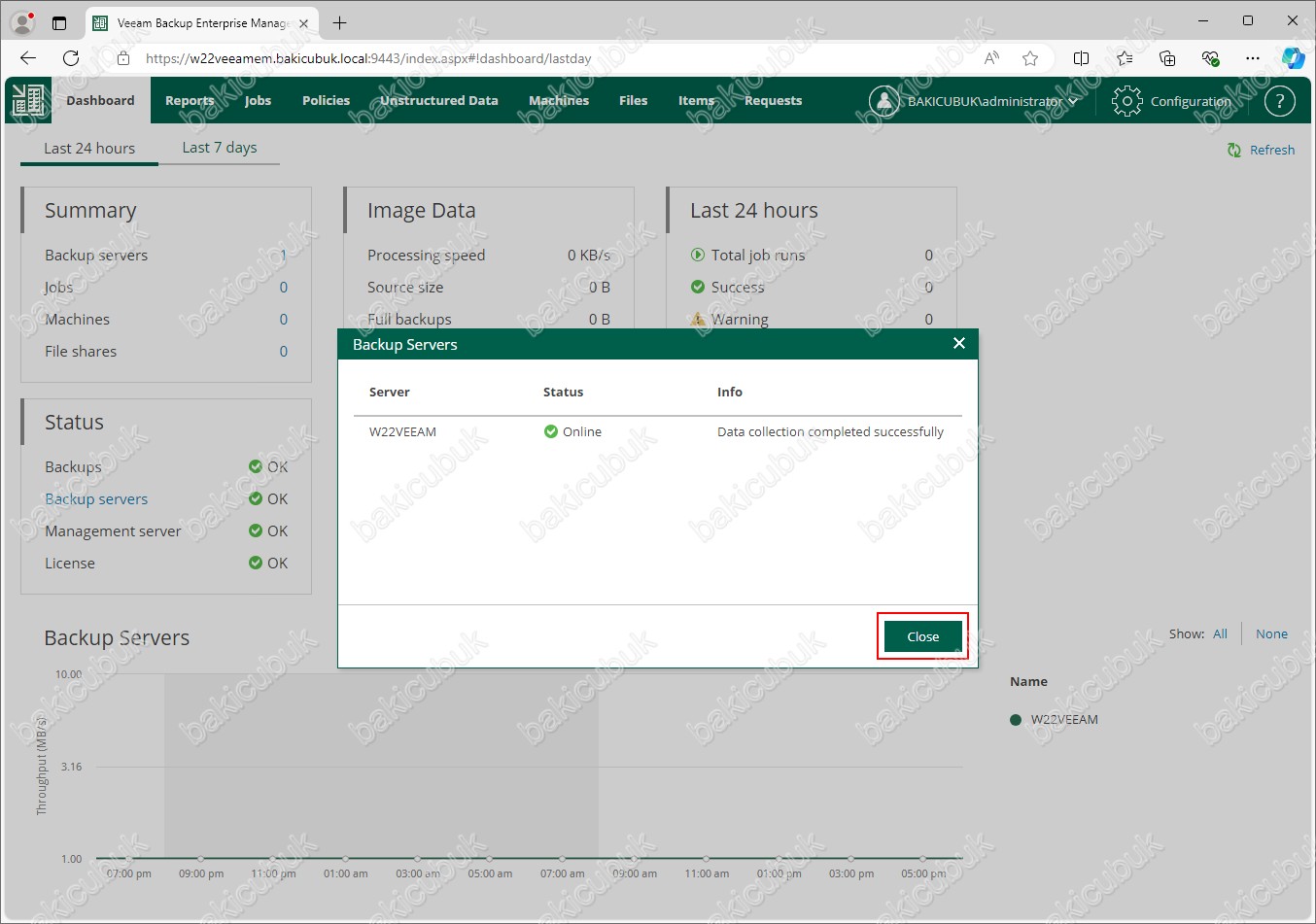Click the Summary Backup servers count
Screen dimensions: 1316x924
coord(283,255)
